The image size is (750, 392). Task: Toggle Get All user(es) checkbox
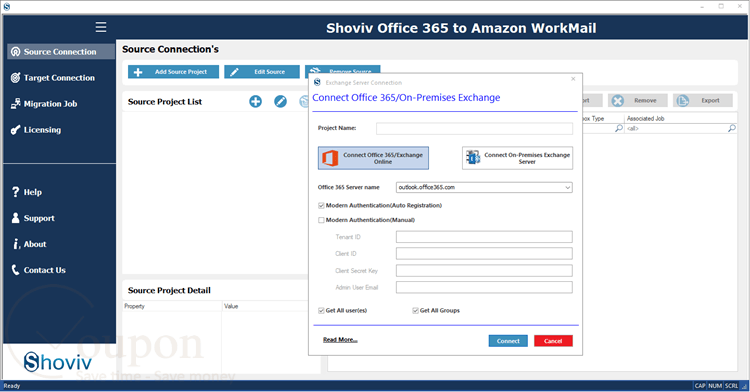[321, 311]
